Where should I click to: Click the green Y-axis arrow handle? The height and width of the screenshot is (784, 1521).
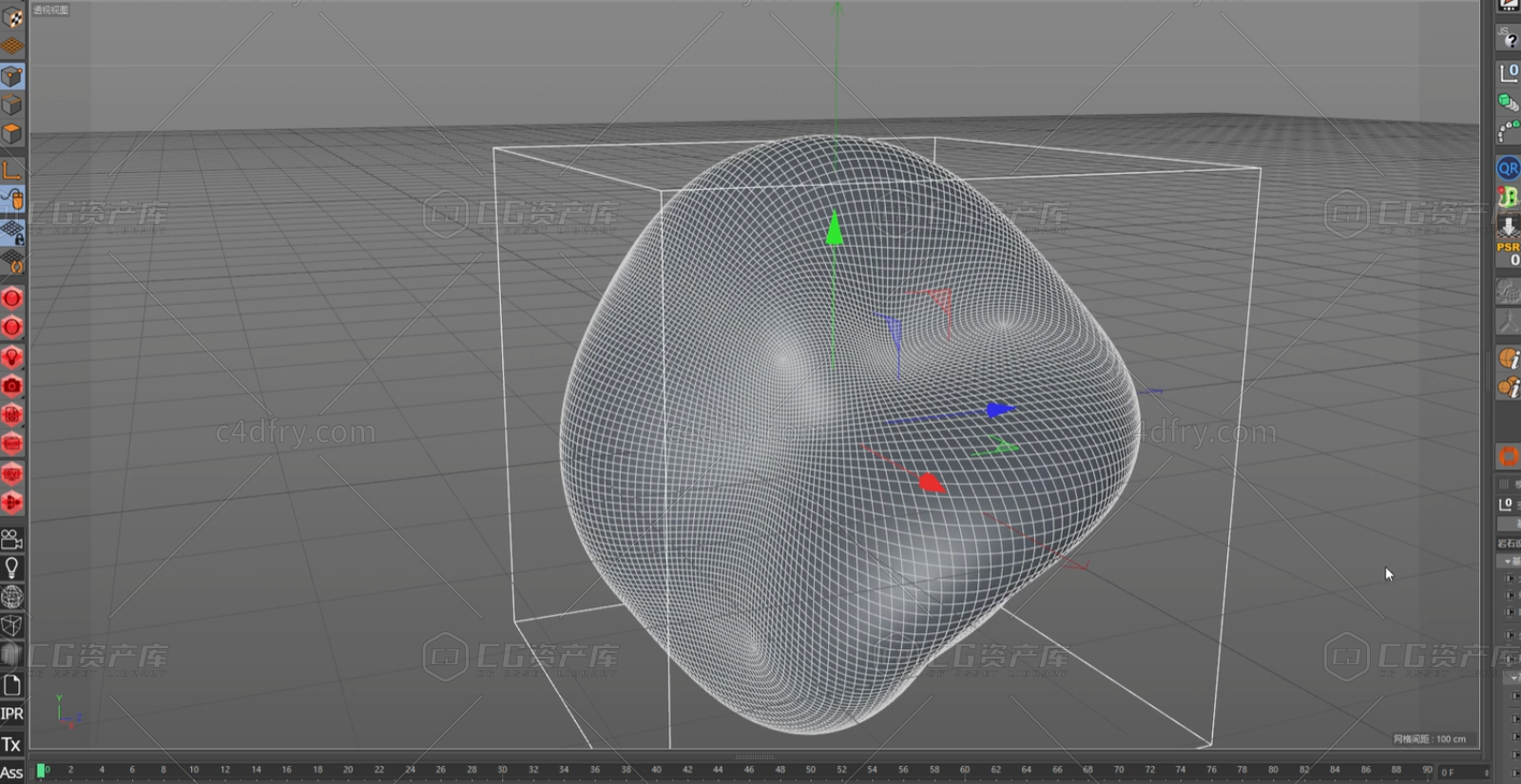tap(835, 229)
